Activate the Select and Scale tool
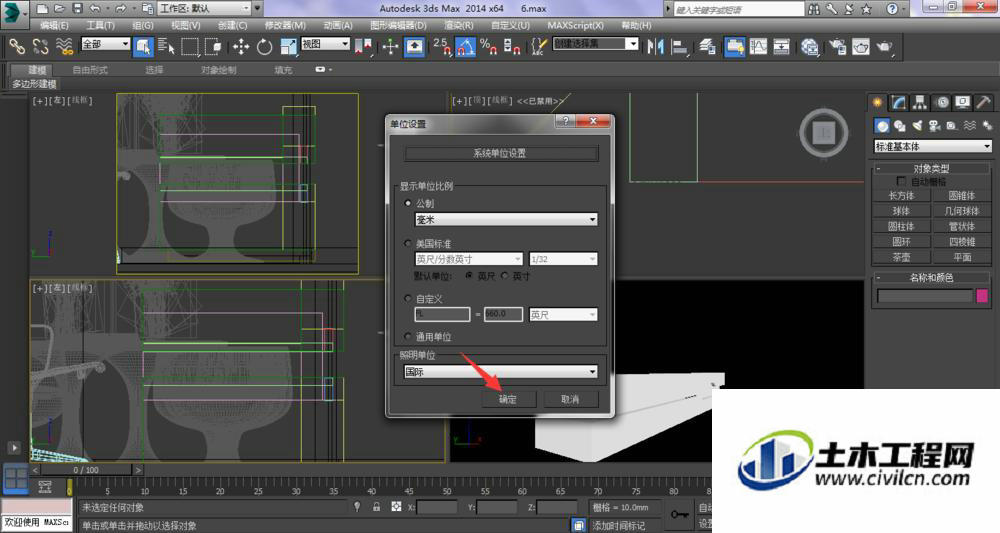Image resolution: width=1000 pixels, height=533 pixels. (288, 47)
